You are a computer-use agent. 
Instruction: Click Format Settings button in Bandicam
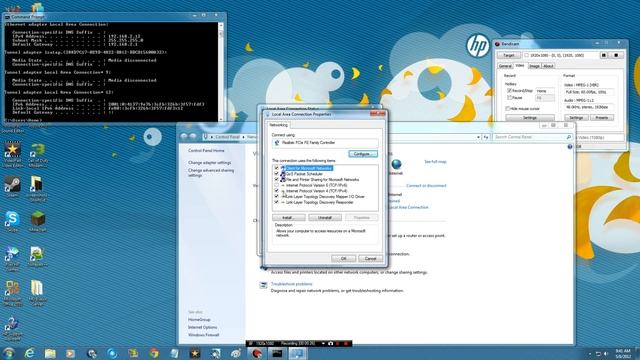point(576,118)
